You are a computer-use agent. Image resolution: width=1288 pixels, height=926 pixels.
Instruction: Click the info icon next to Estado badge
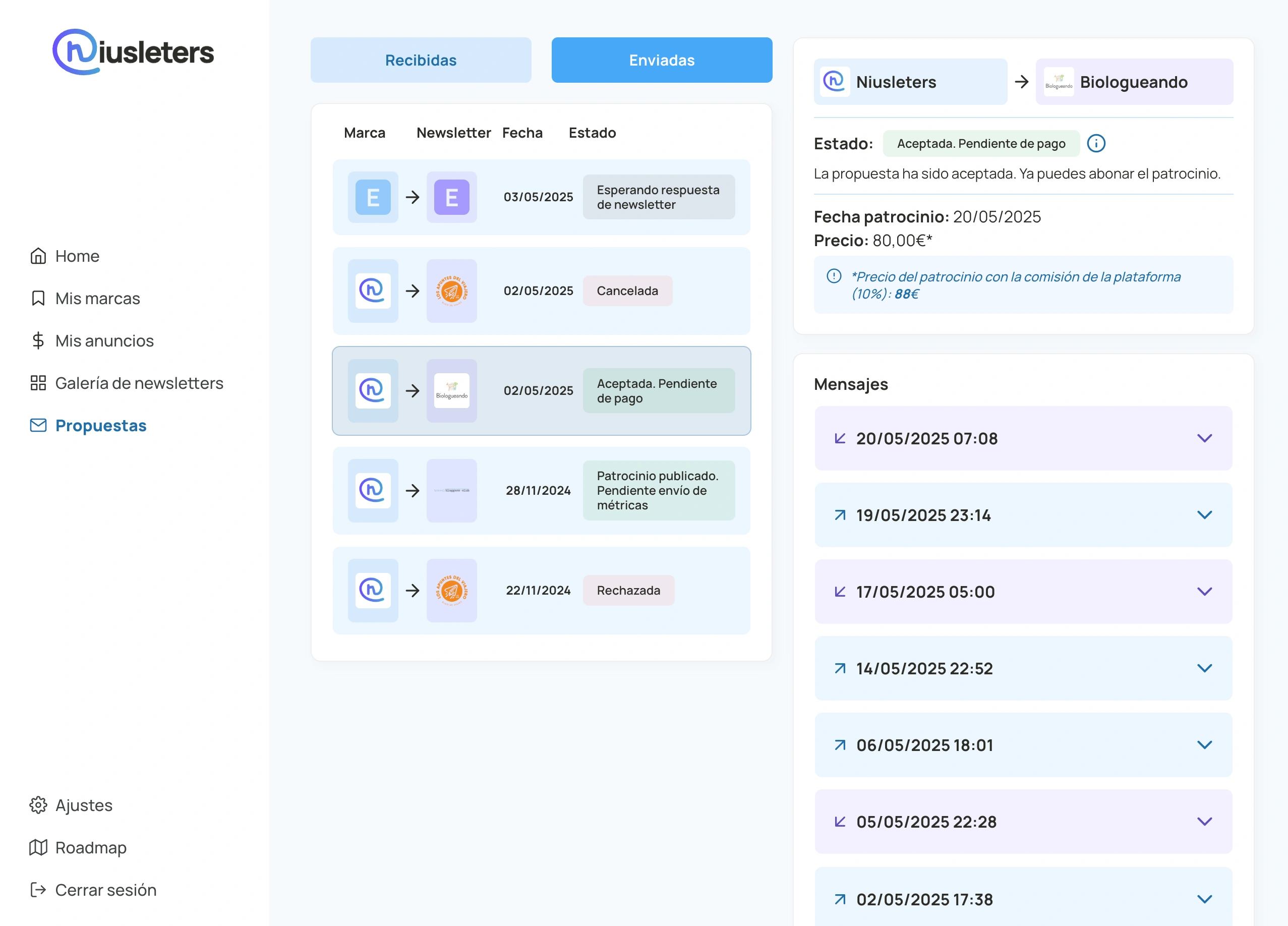pos(1096,144)
